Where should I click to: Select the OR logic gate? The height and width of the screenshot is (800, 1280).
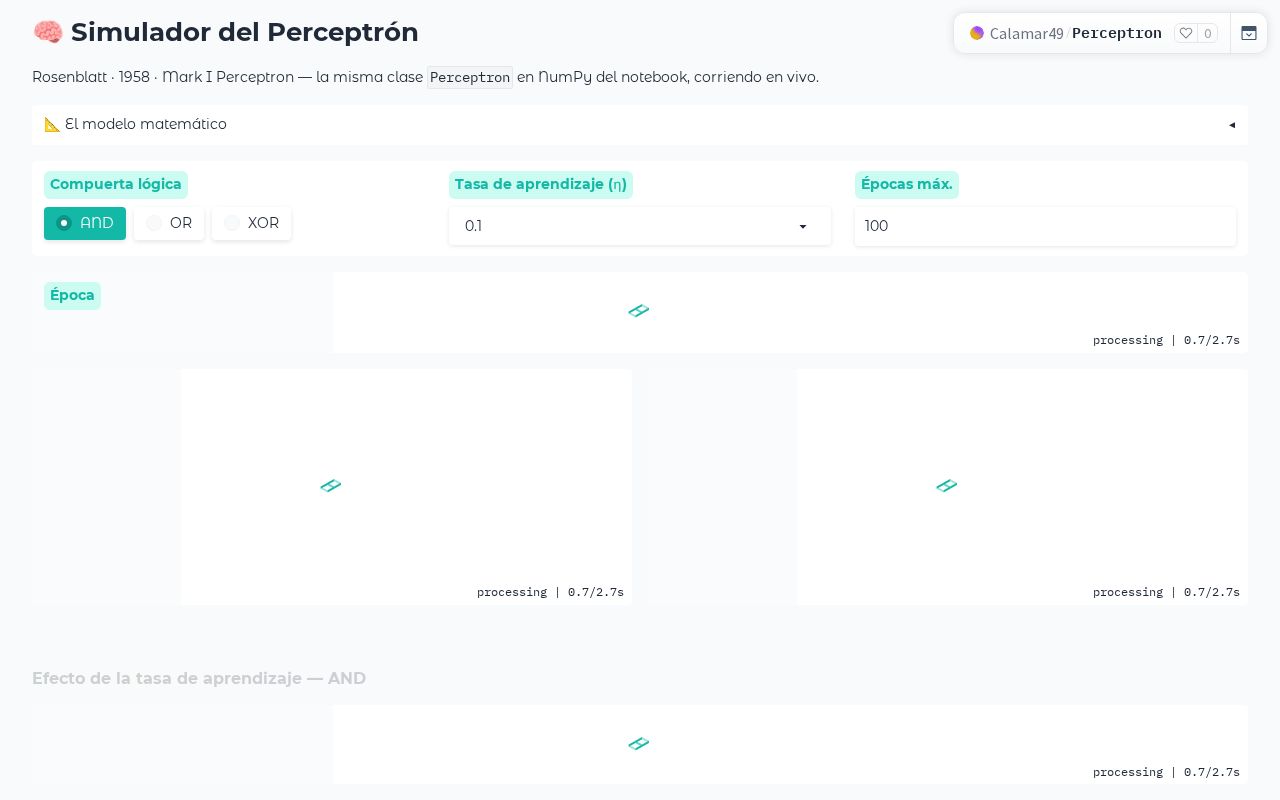click(169, 223)
